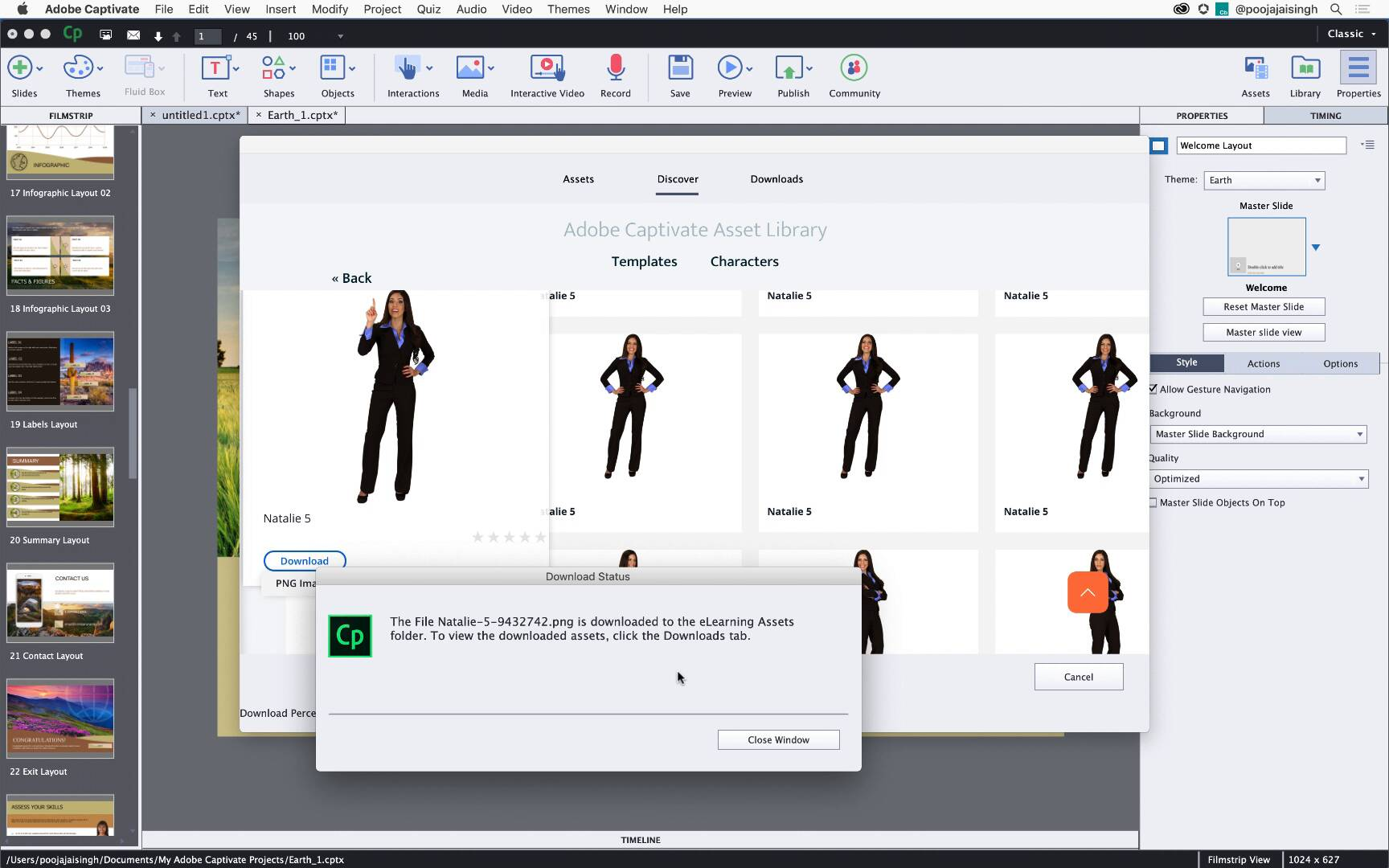1389x868 pixels.
Task: Rate Natalie 5 using the star rating
Action: click(509, 537)
